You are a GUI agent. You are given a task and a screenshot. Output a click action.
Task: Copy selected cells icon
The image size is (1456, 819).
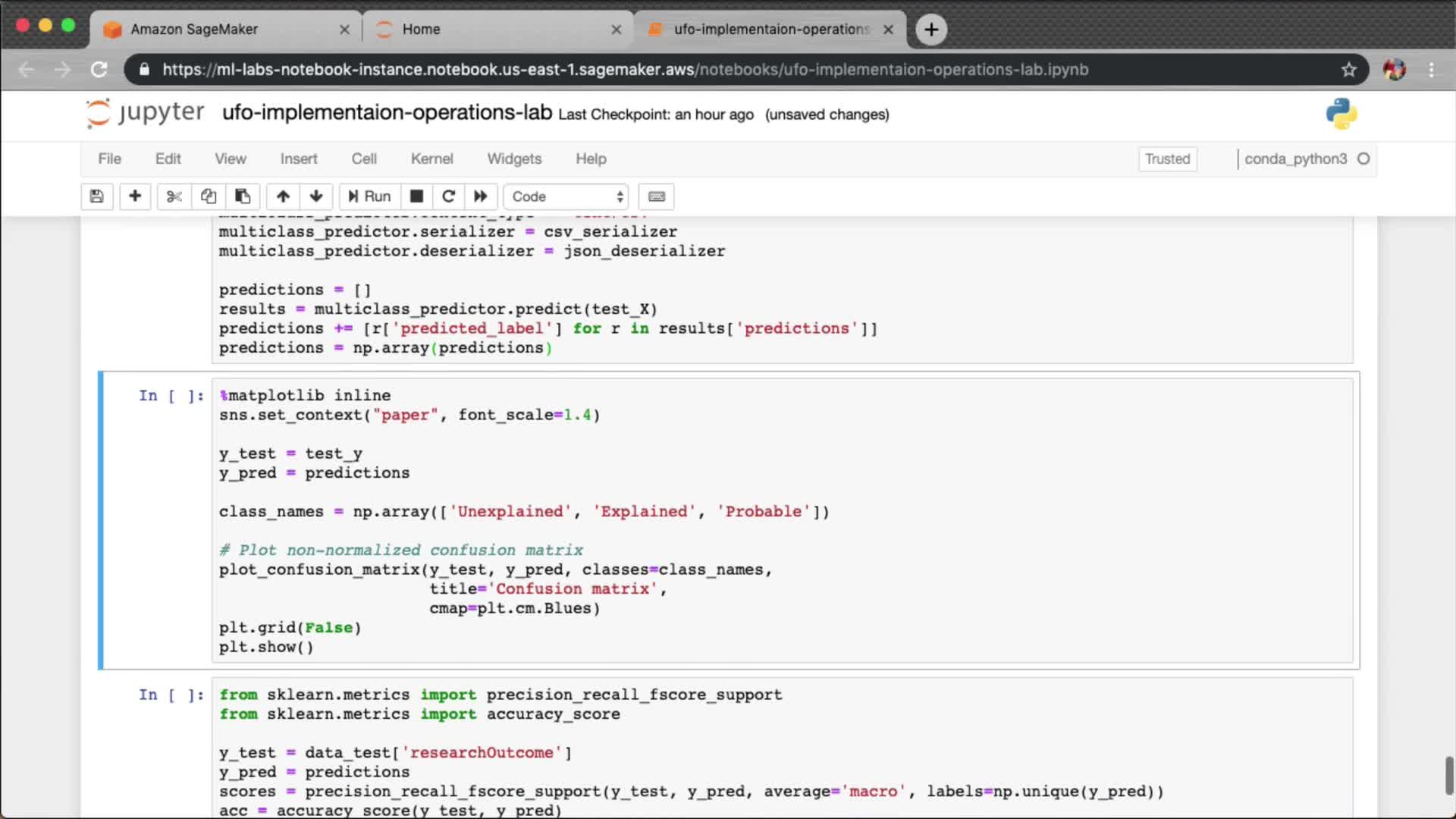(209, 196)
